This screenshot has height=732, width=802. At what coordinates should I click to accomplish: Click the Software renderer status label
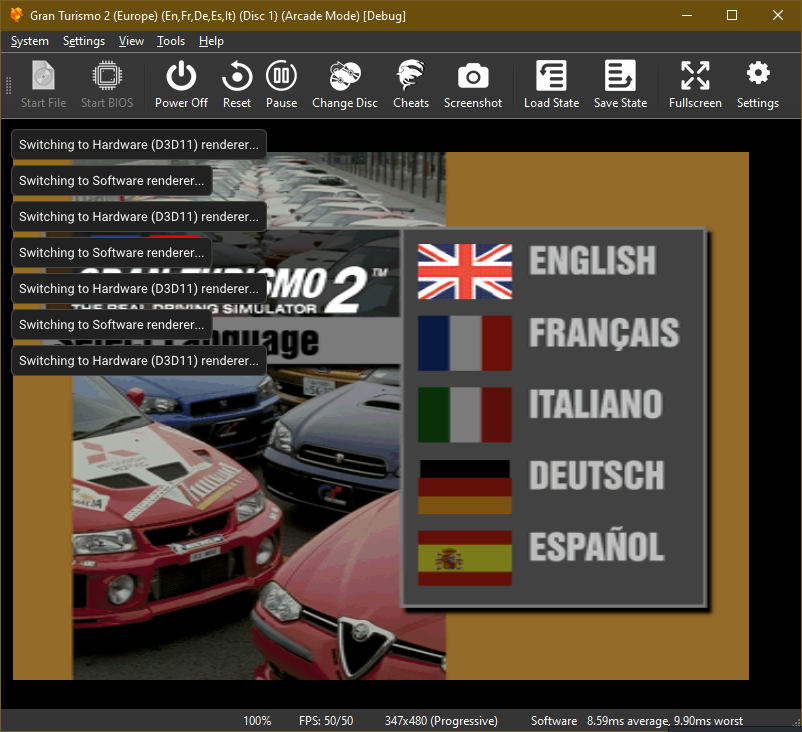tap(553, 721)
